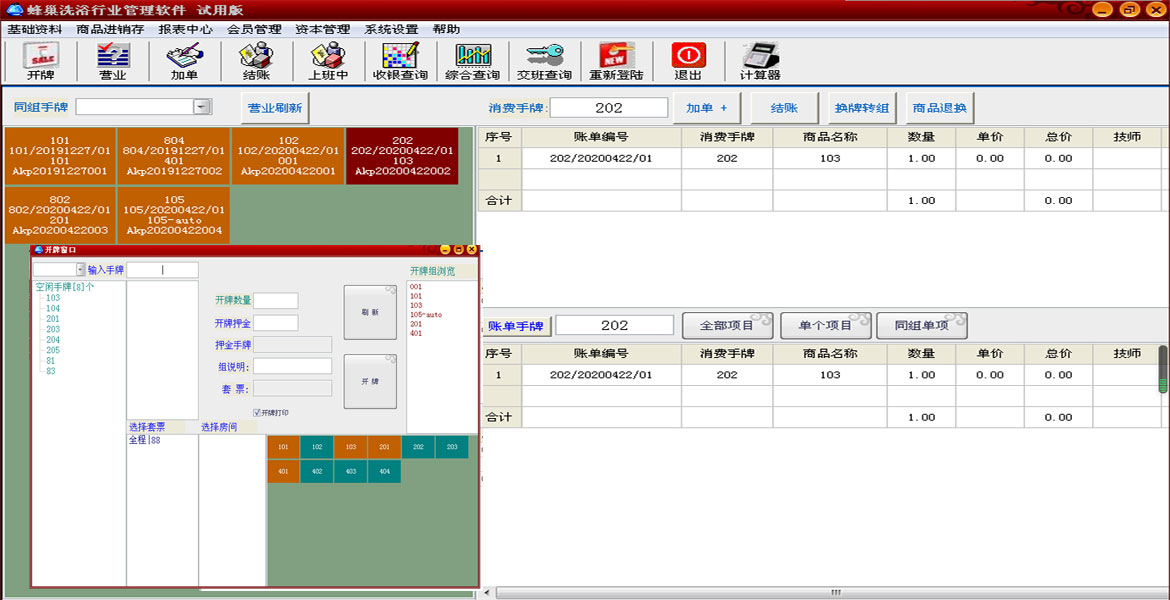Image resolution: width=1170 pixels, height=600 pixels.
Task: Select 203 under the 空闲手牌 tree
Action: (53, 329)
